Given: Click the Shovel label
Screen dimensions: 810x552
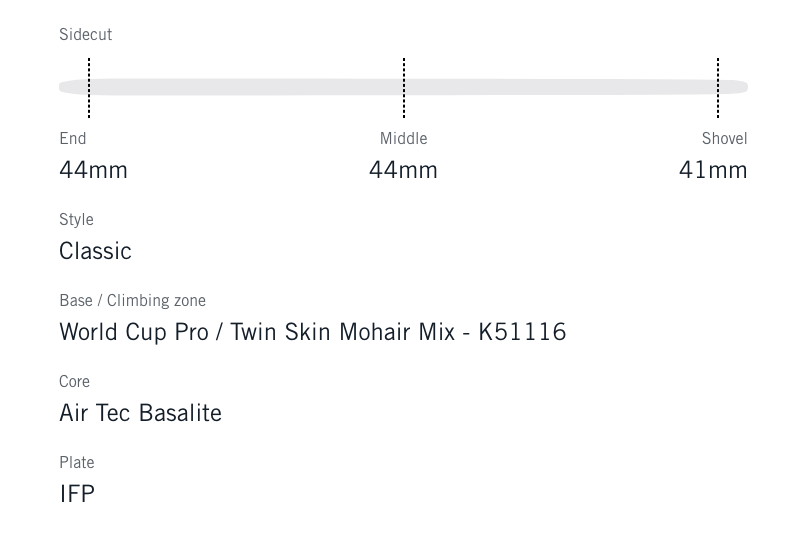Looking at the screenshot, I should (x=724, y=139).
